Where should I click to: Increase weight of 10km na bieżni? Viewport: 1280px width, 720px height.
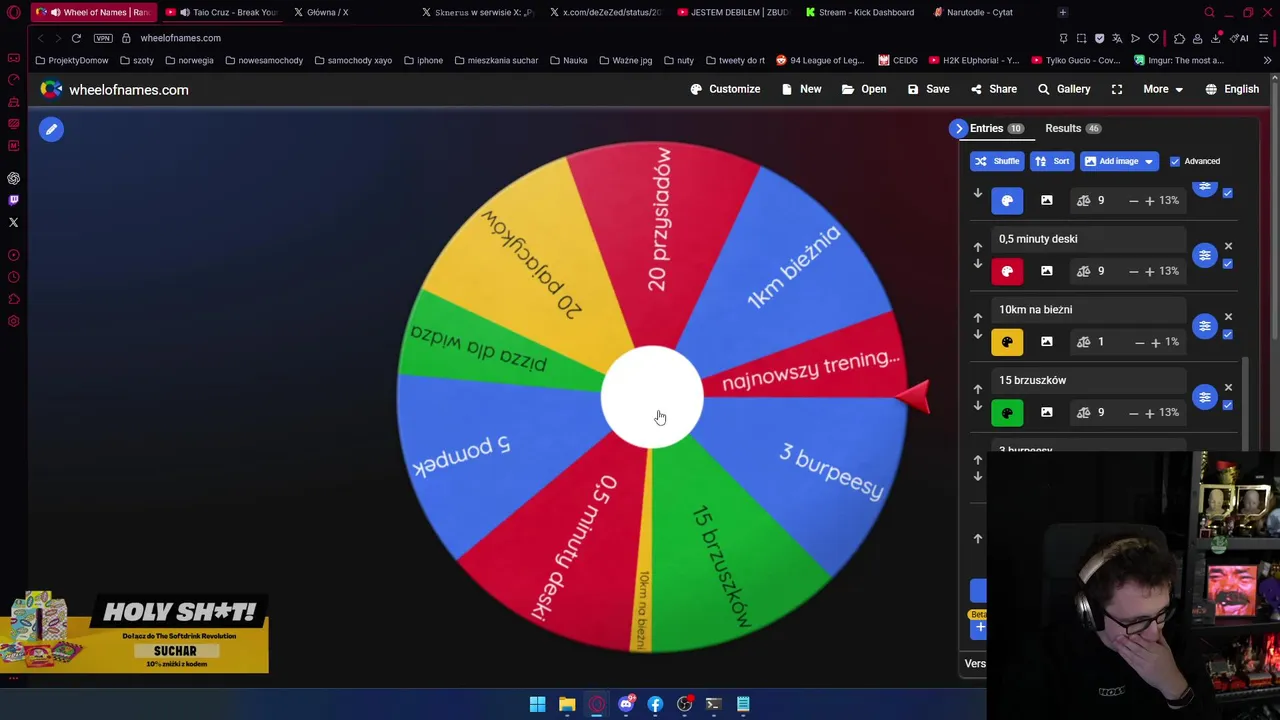tap(1155, 342)
